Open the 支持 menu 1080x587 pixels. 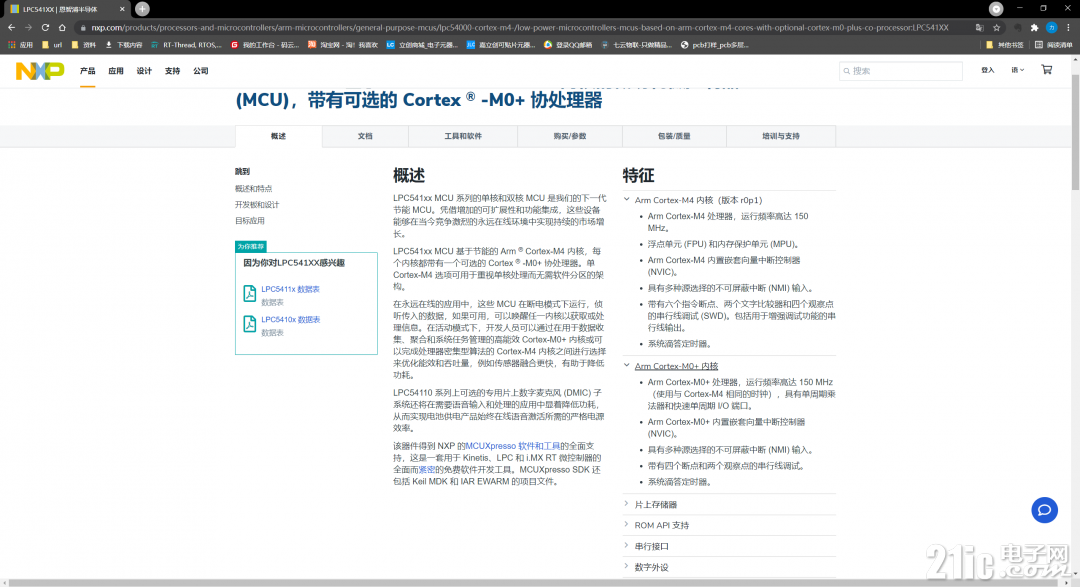click(172, 71)
